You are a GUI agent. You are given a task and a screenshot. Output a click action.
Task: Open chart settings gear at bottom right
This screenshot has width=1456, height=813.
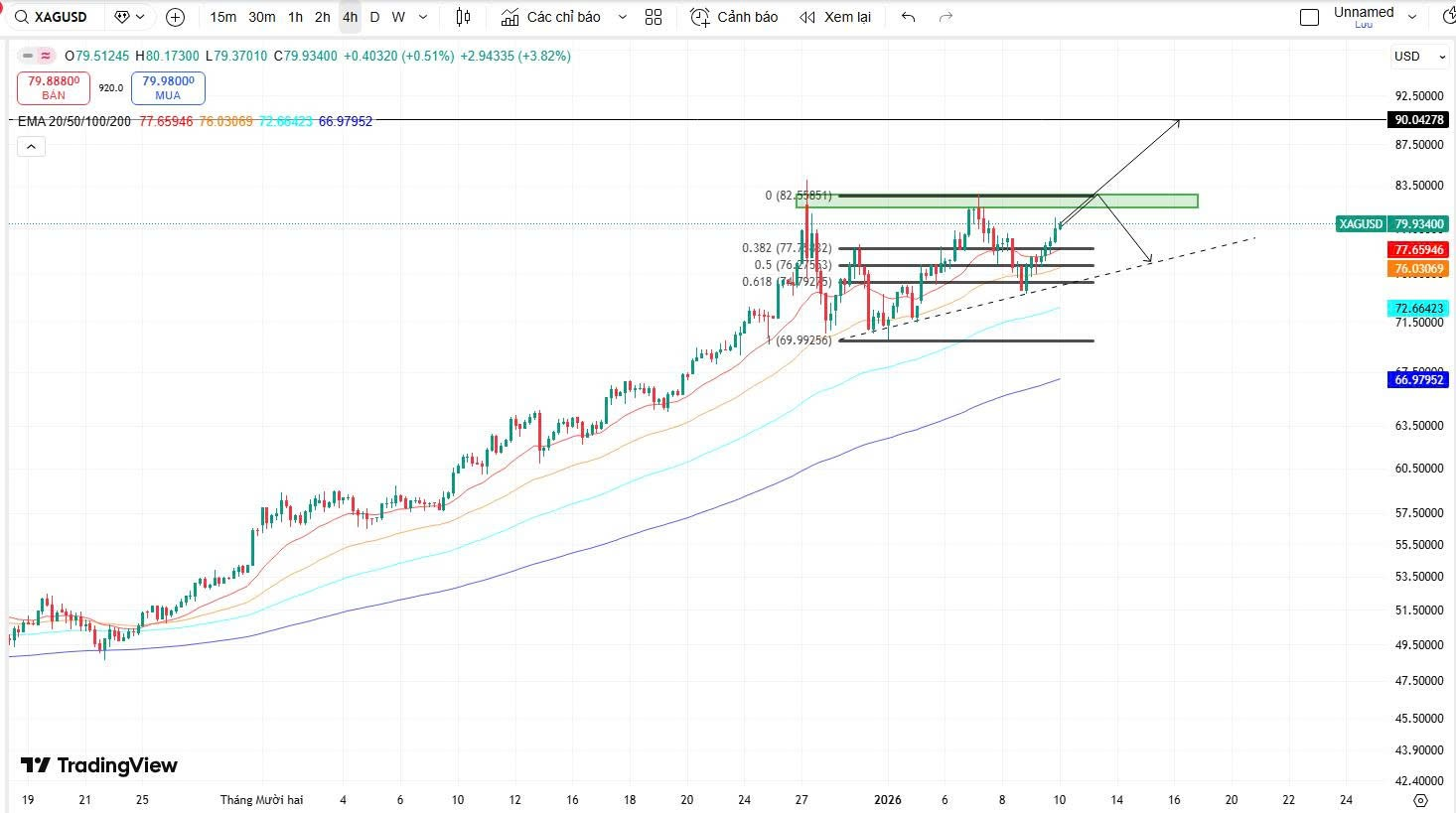(x=1420, y=800)
